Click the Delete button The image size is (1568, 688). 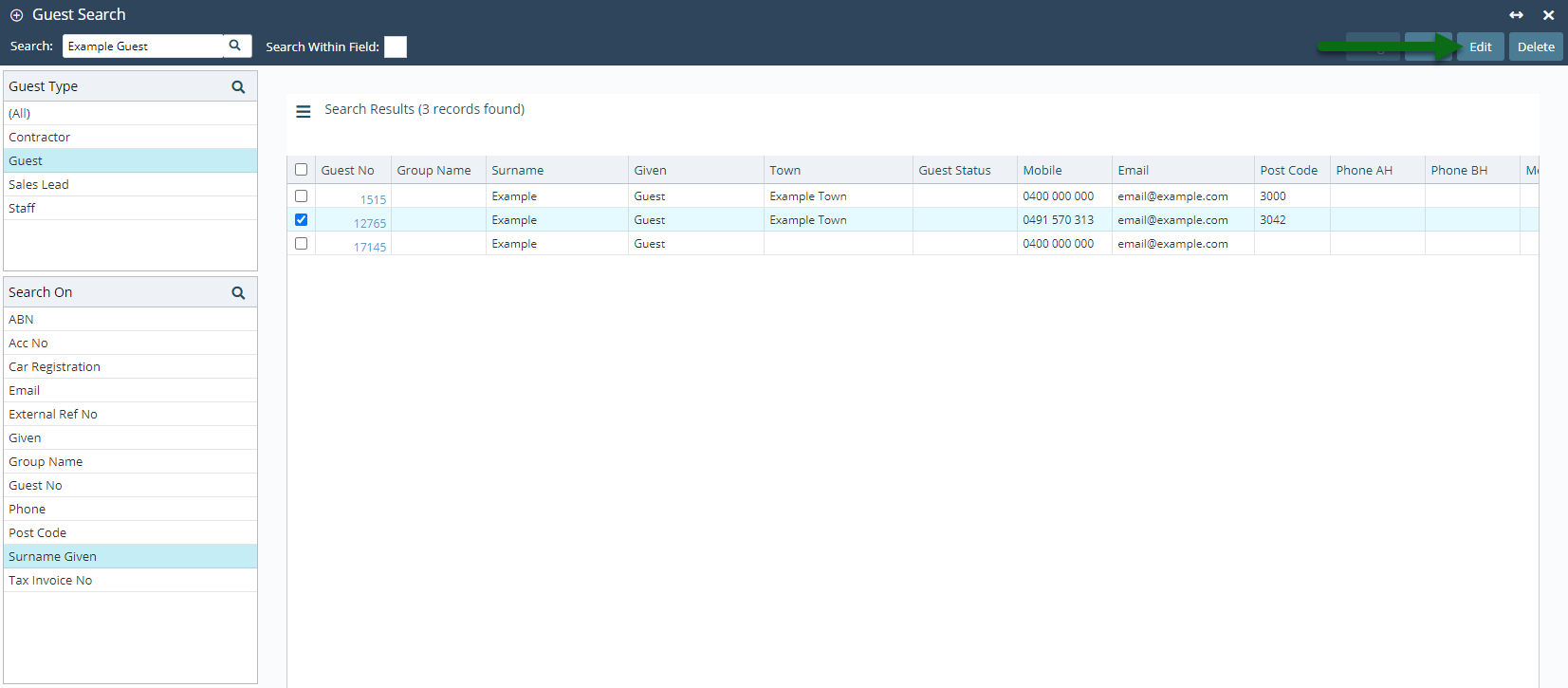tap(1536, 46)
